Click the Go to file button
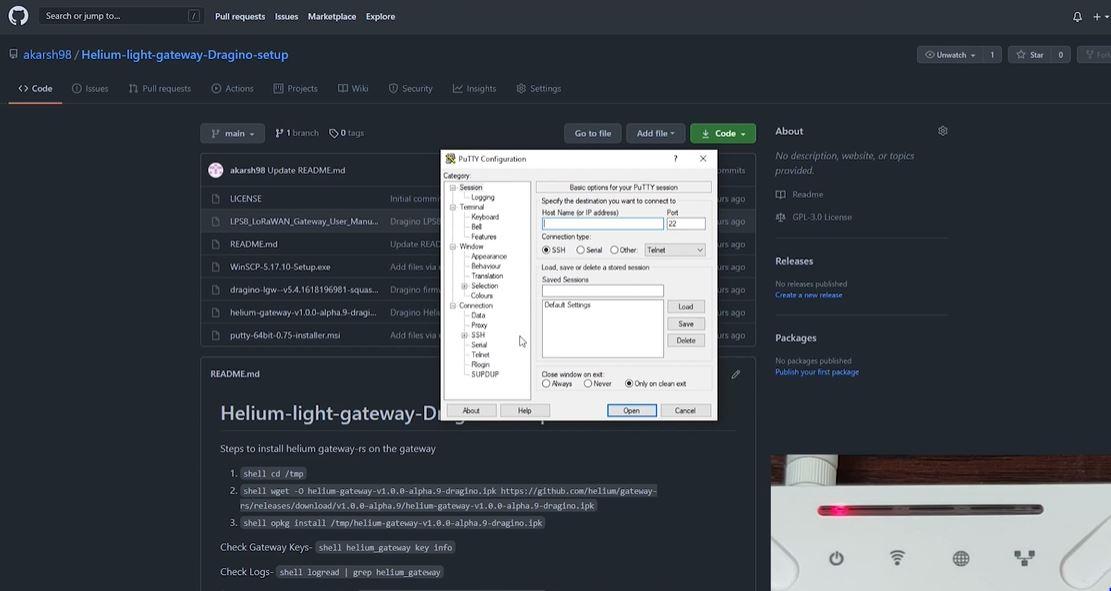Viewport: 1111px width, 591px height. (x=592, y=133)
